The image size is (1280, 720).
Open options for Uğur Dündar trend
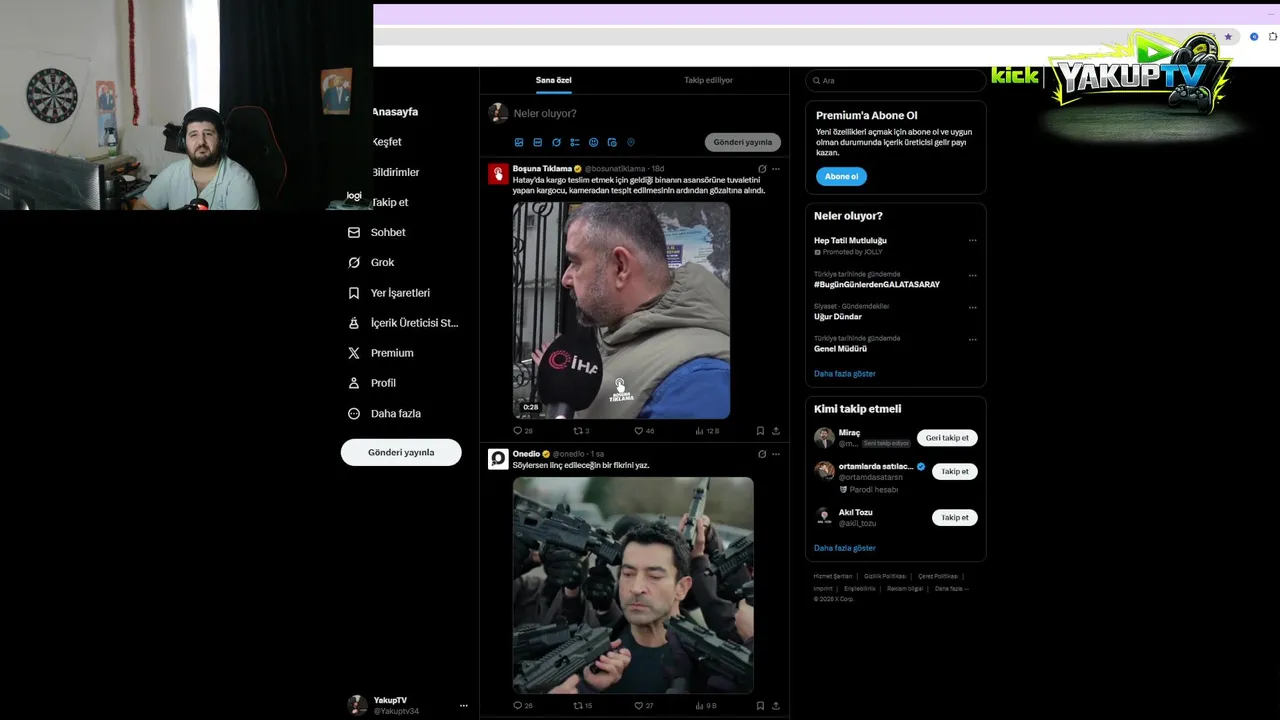(972, 307)
